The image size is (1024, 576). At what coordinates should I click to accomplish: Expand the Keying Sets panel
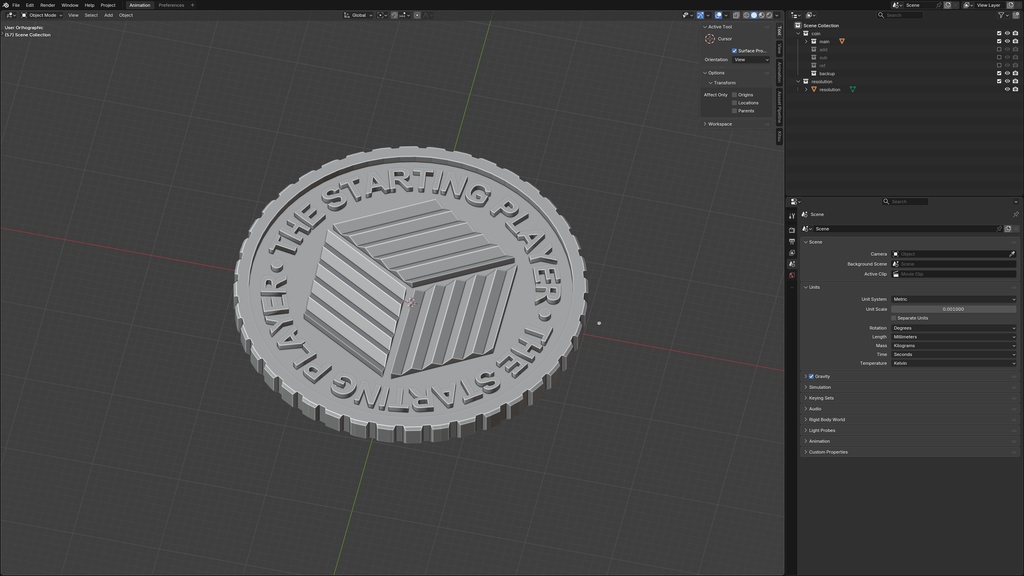coord(822,398)
